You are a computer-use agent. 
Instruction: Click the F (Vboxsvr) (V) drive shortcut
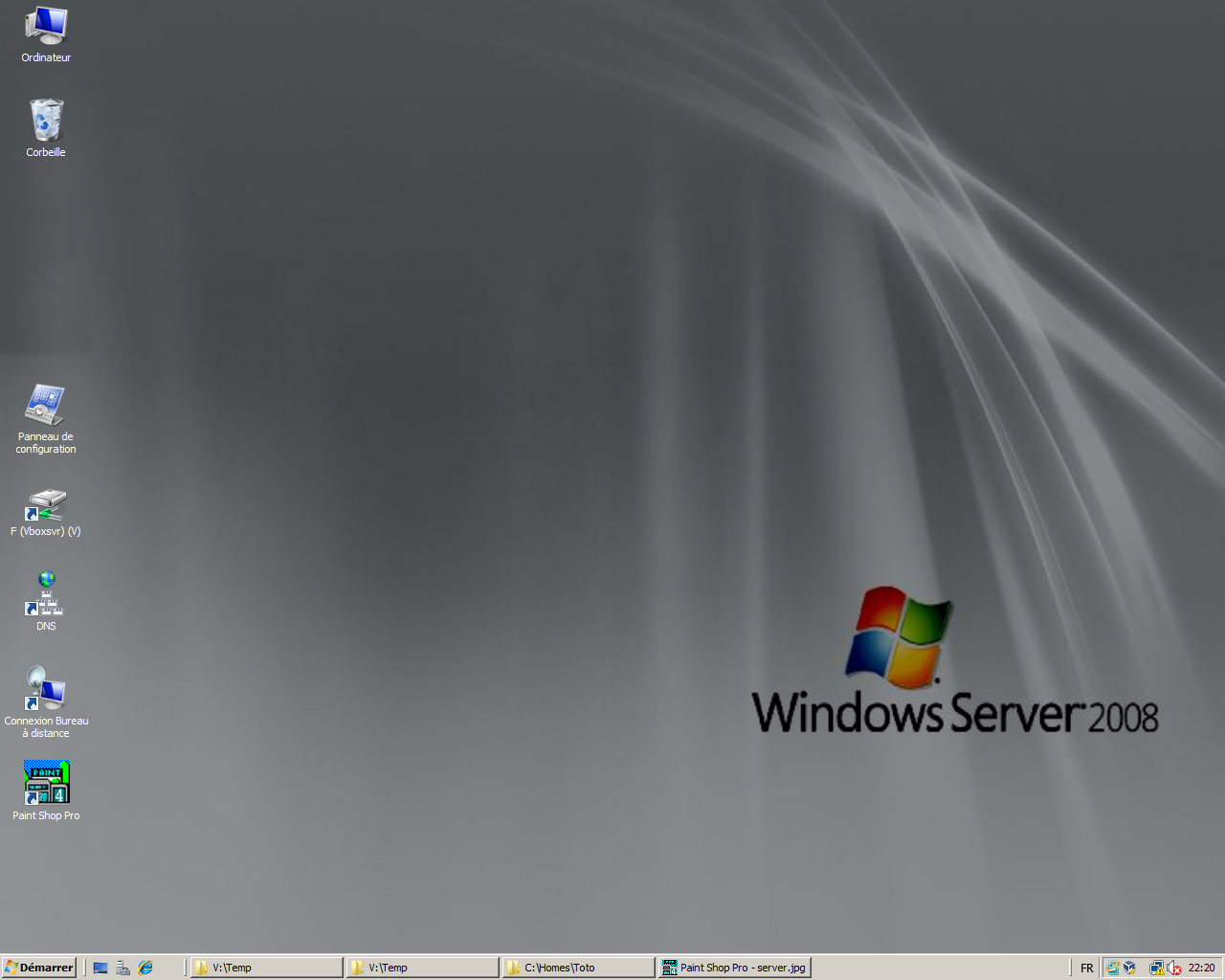point(46,505)
